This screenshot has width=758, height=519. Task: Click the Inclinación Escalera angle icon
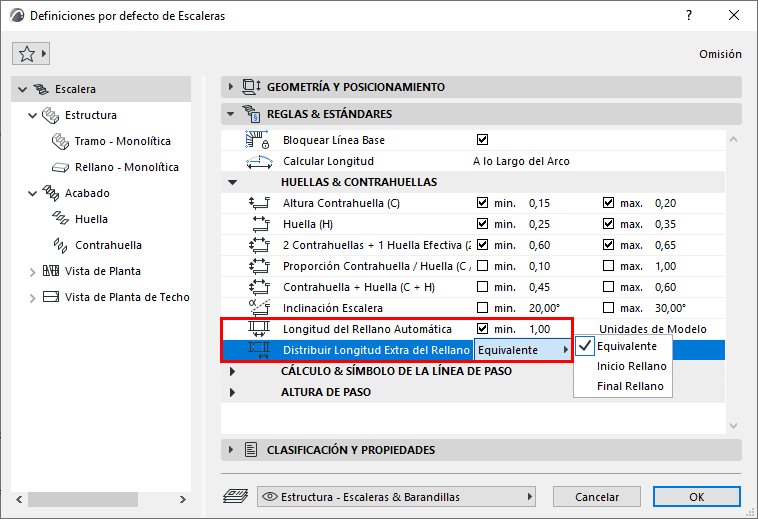tap(260, 308)
